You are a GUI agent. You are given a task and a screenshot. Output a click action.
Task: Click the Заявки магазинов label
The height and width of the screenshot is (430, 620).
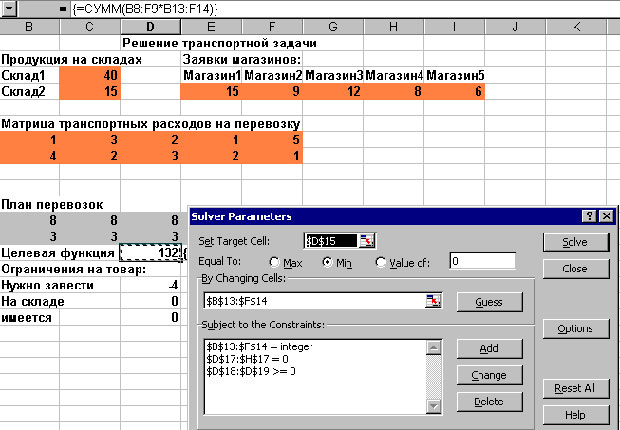[242, 59]
